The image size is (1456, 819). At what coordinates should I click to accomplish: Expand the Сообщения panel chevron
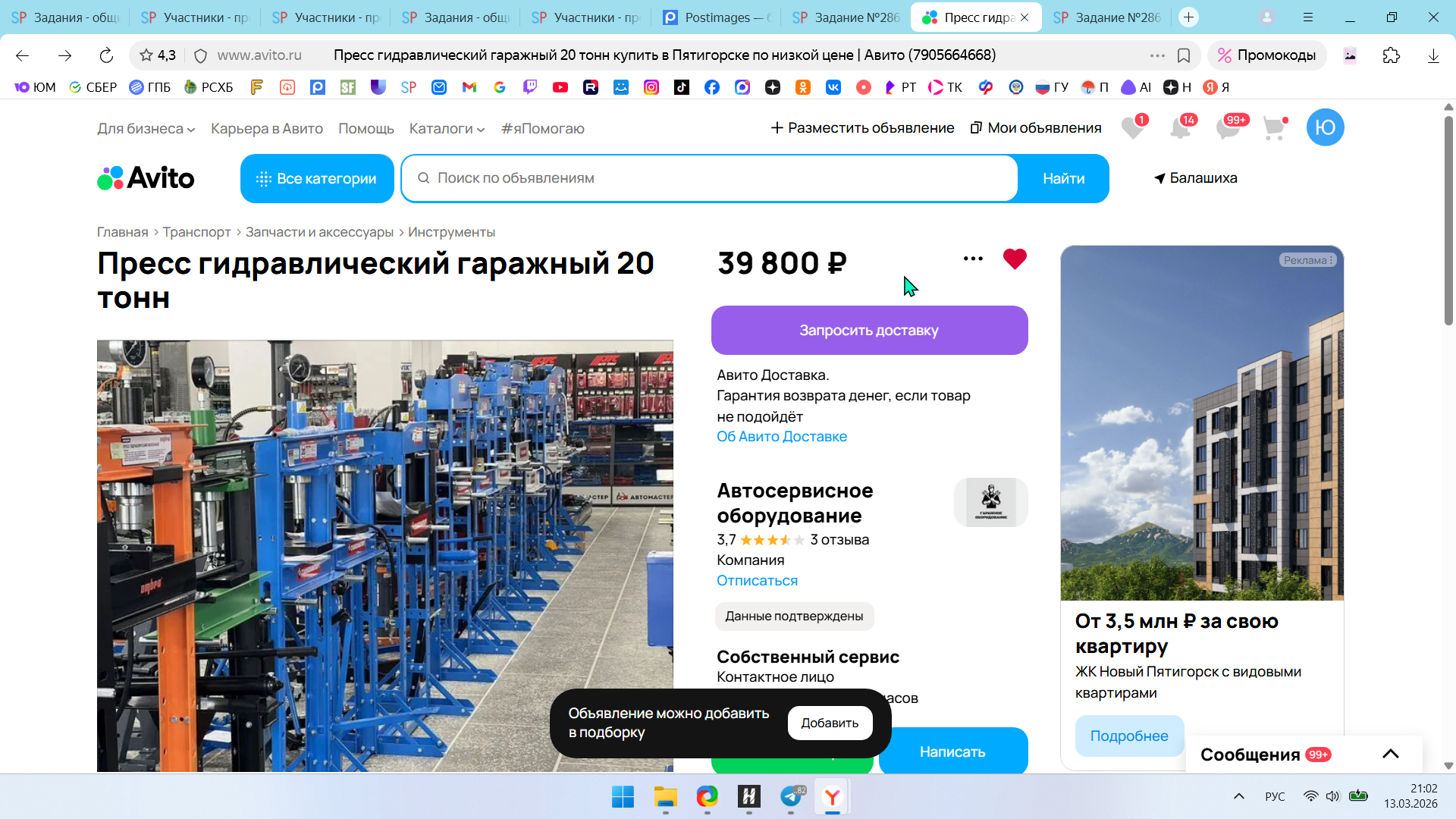1390,754
